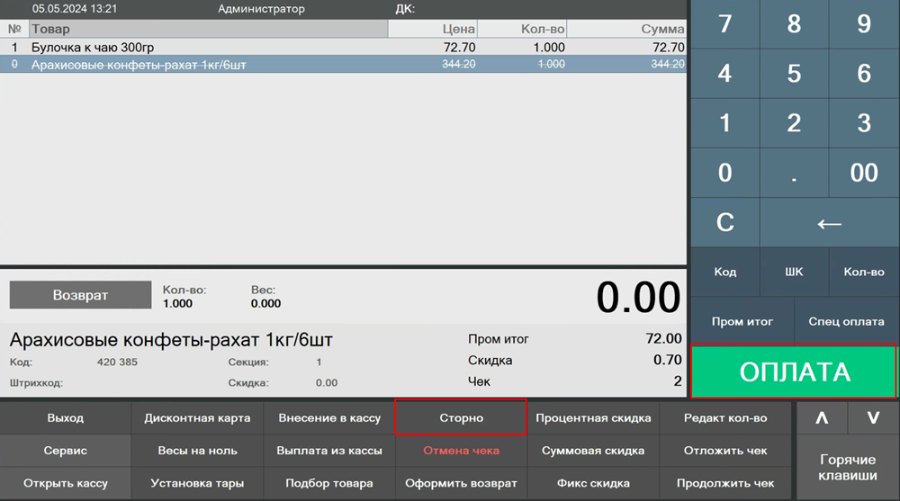Open Подбор товара product search

coord(329,483)
